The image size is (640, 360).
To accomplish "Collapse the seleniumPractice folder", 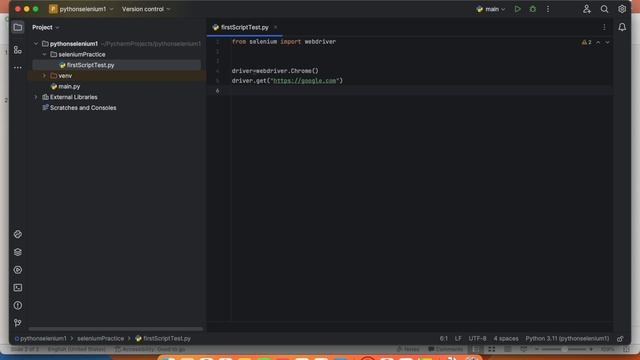I will point(44,54).
